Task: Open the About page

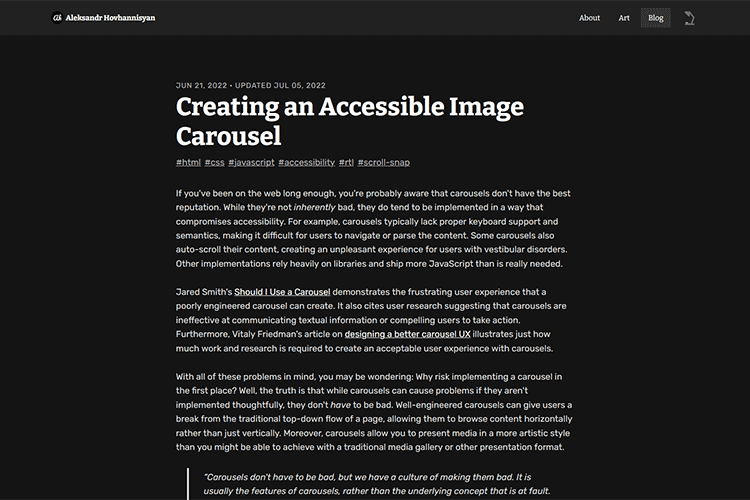Action: tap(590, 18)
